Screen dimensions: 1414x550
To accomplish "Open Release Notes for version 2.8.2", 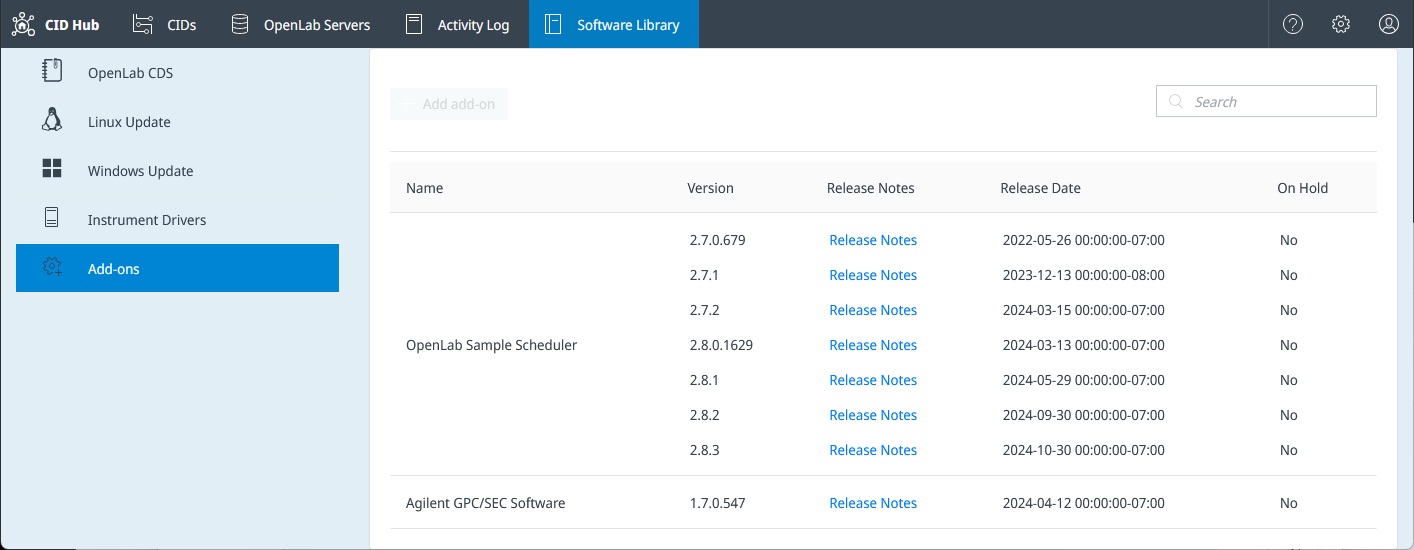I will (873, 415).
